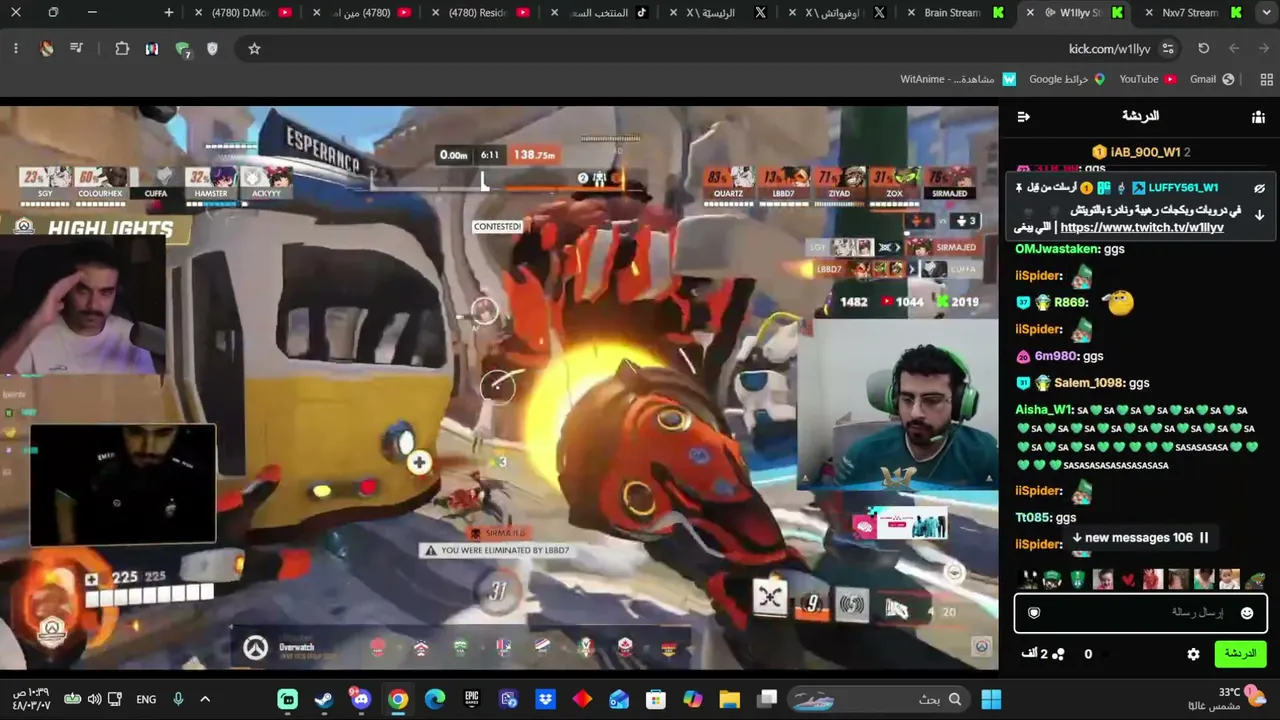Bookmark this page with the star icon
This screenshot has height=720, width=1280.
[254, 48]
